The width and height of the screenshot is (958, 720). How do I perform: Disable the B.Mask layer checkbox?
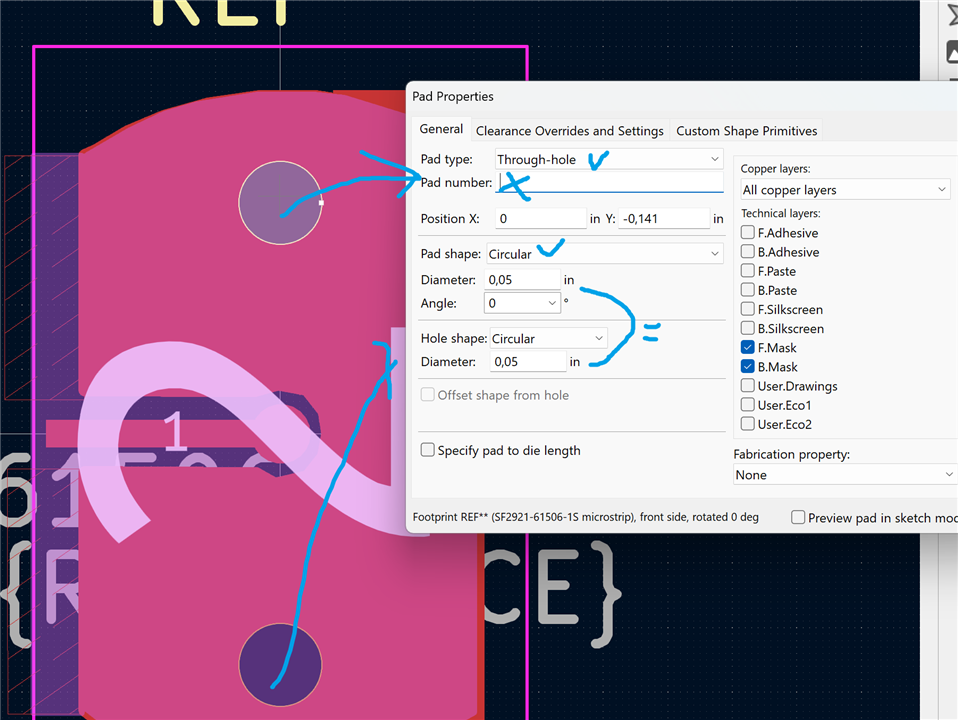[748, 367]
